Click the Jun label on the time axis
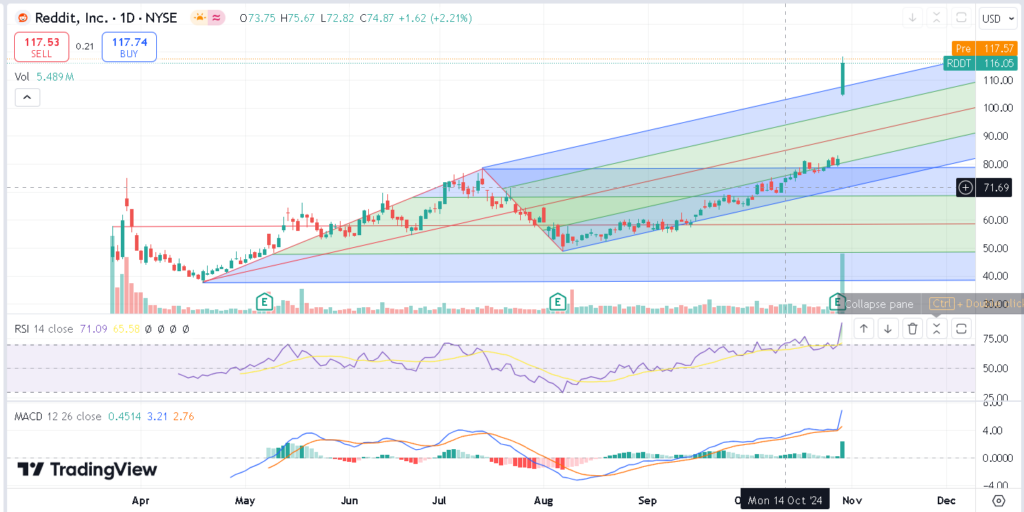This screenshot has width=1024, height=512. (x=349, y=501)
